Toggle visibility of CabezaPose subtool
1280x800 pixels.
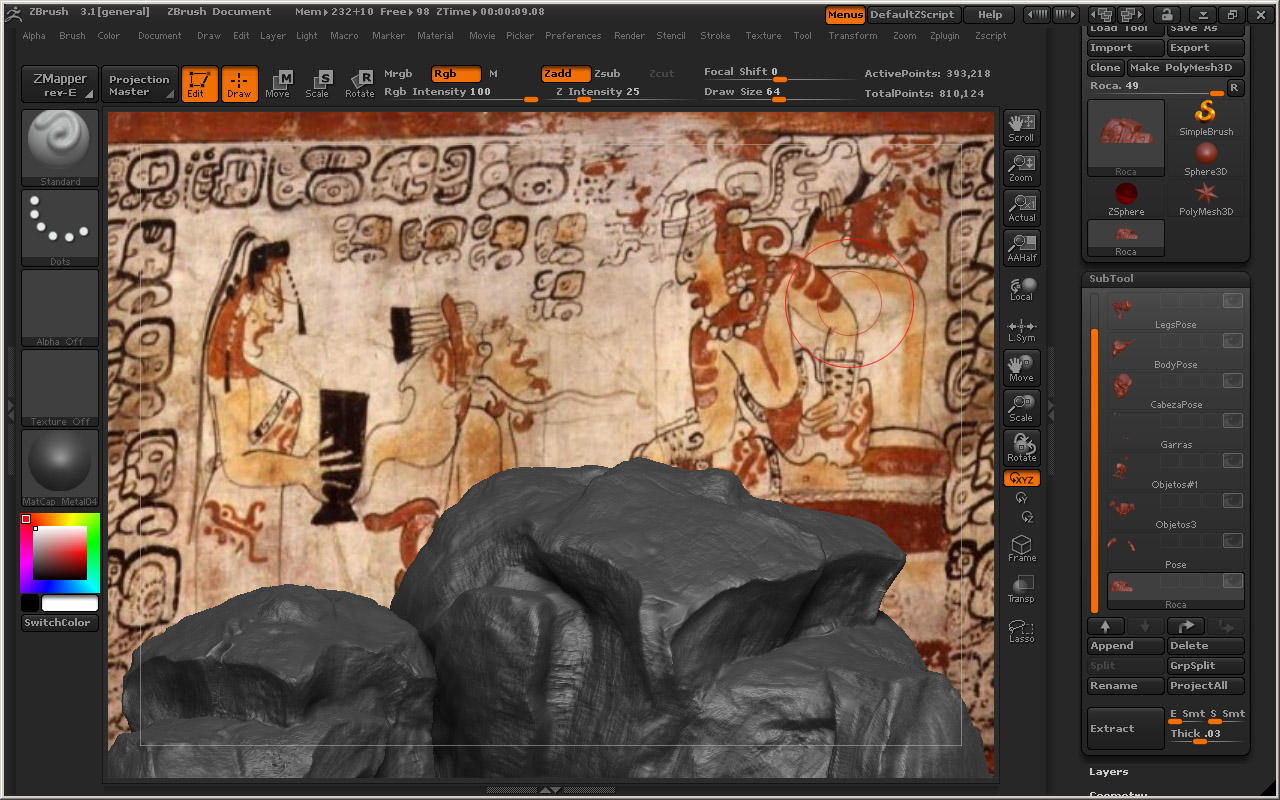click(x=1232, y=381)
